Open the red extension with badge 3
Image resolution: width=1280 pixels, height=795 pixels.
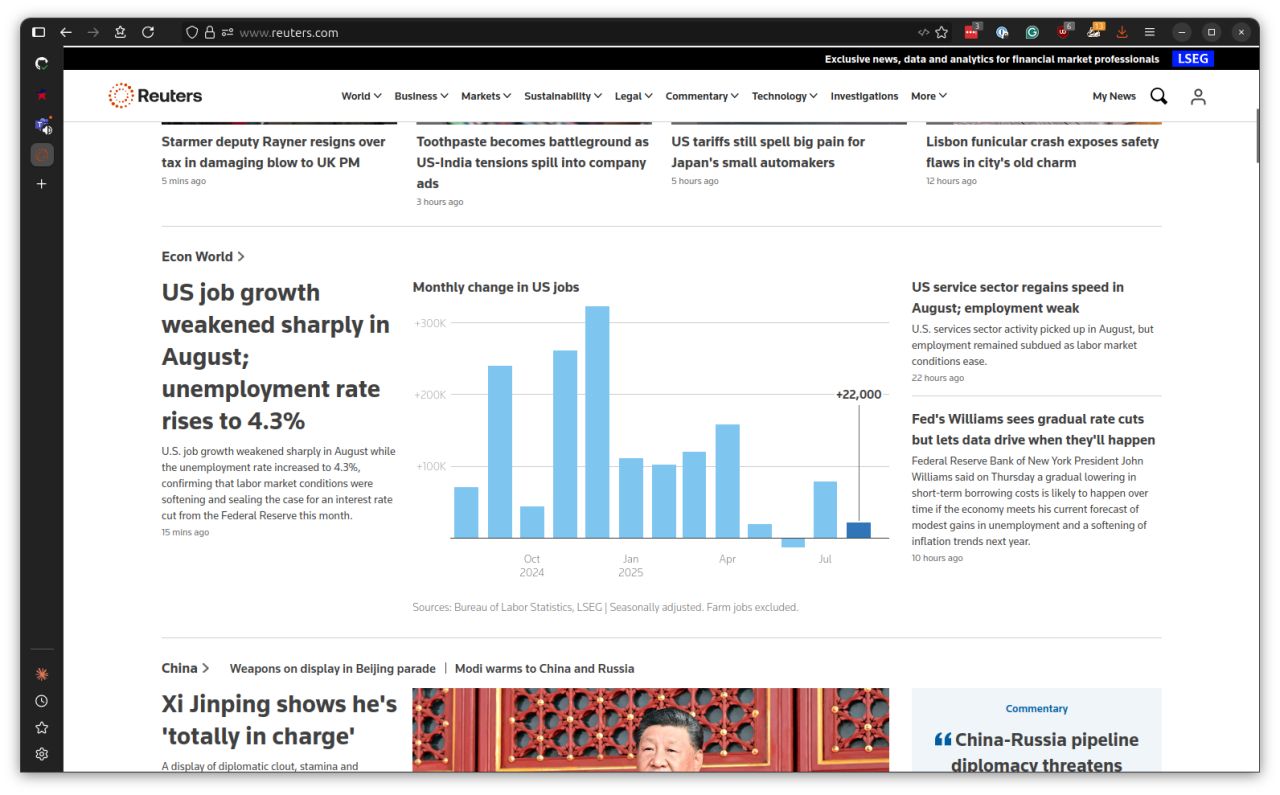[x=972, y=31]
